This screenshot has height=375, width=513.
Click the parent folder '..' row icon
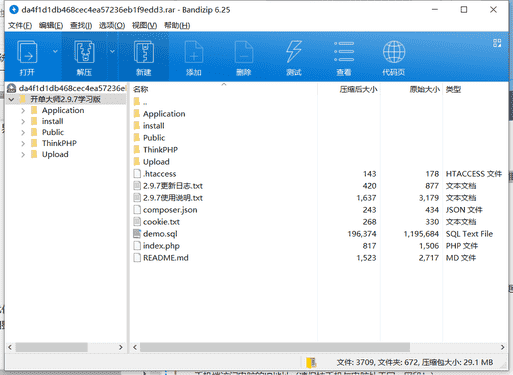(x=137, y=102)
